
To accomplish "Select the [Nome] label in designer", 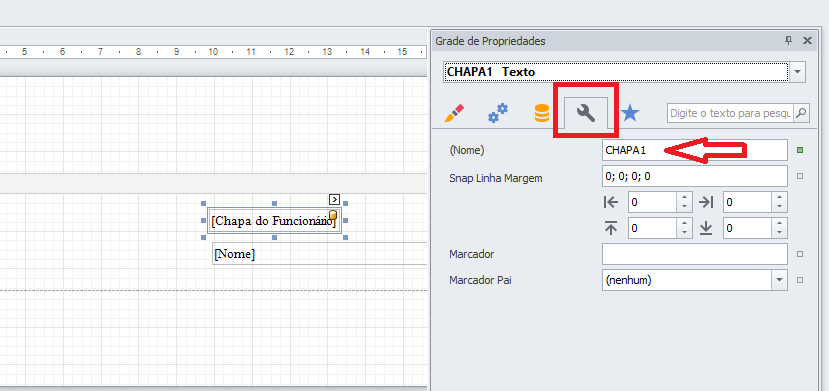I will [319, 254].
